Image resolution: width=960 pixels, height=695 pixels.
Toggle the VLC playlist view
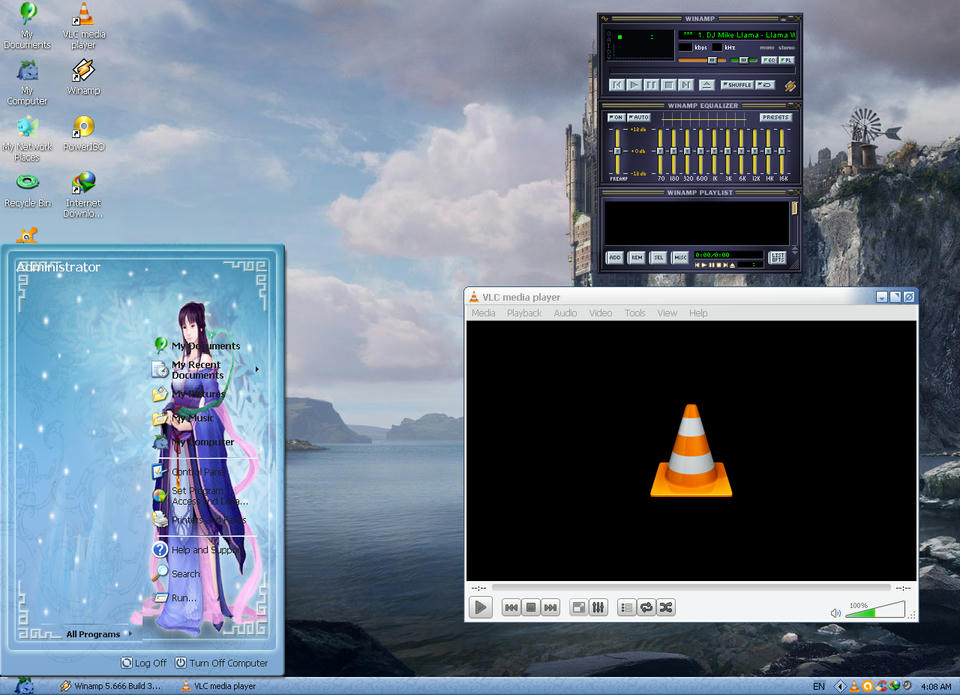[x=626, y=607]
